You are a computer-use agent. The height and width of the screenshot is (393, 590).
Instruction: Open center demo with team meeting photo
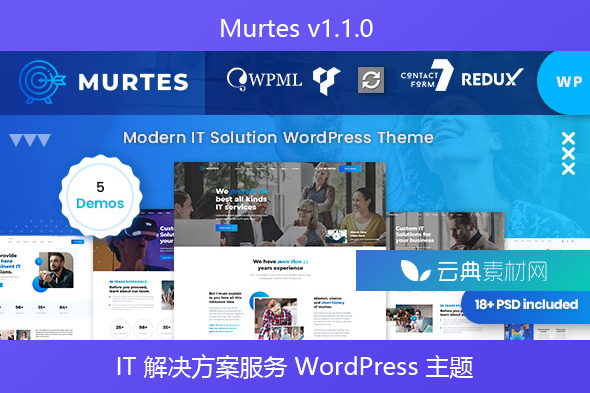coord(280,251)
